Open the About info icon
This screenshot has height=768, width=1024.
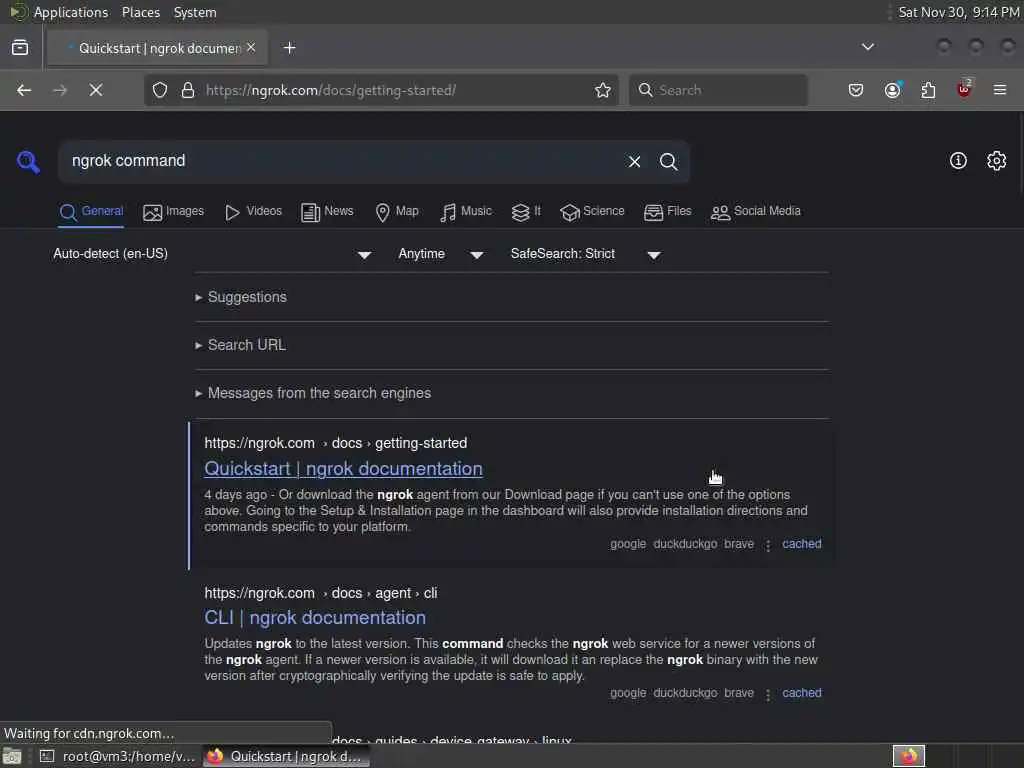tap(958, 161)
